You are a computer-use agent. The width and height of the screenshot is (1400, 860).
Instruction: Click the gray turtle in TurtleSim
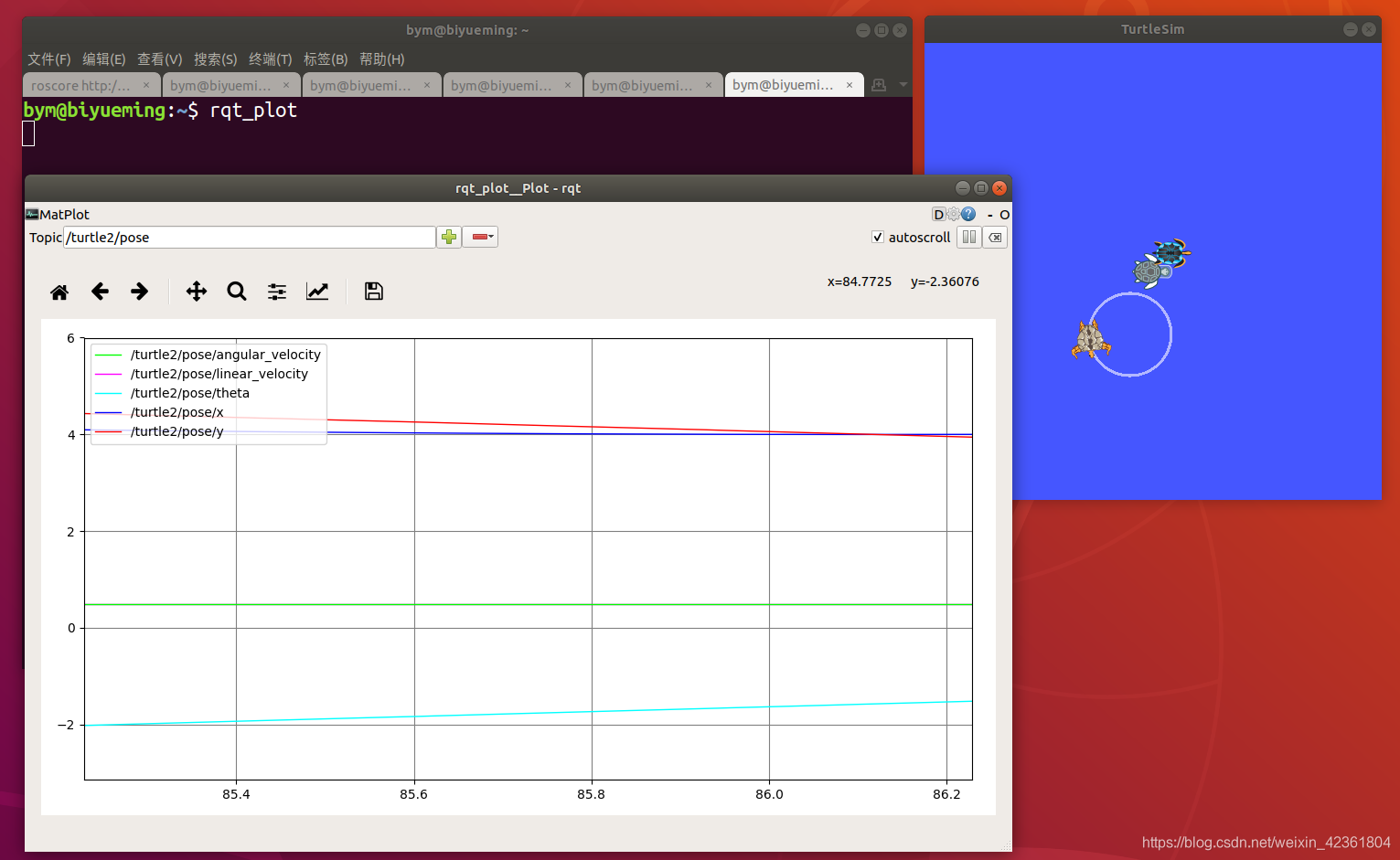click(x=1150, y=271)
